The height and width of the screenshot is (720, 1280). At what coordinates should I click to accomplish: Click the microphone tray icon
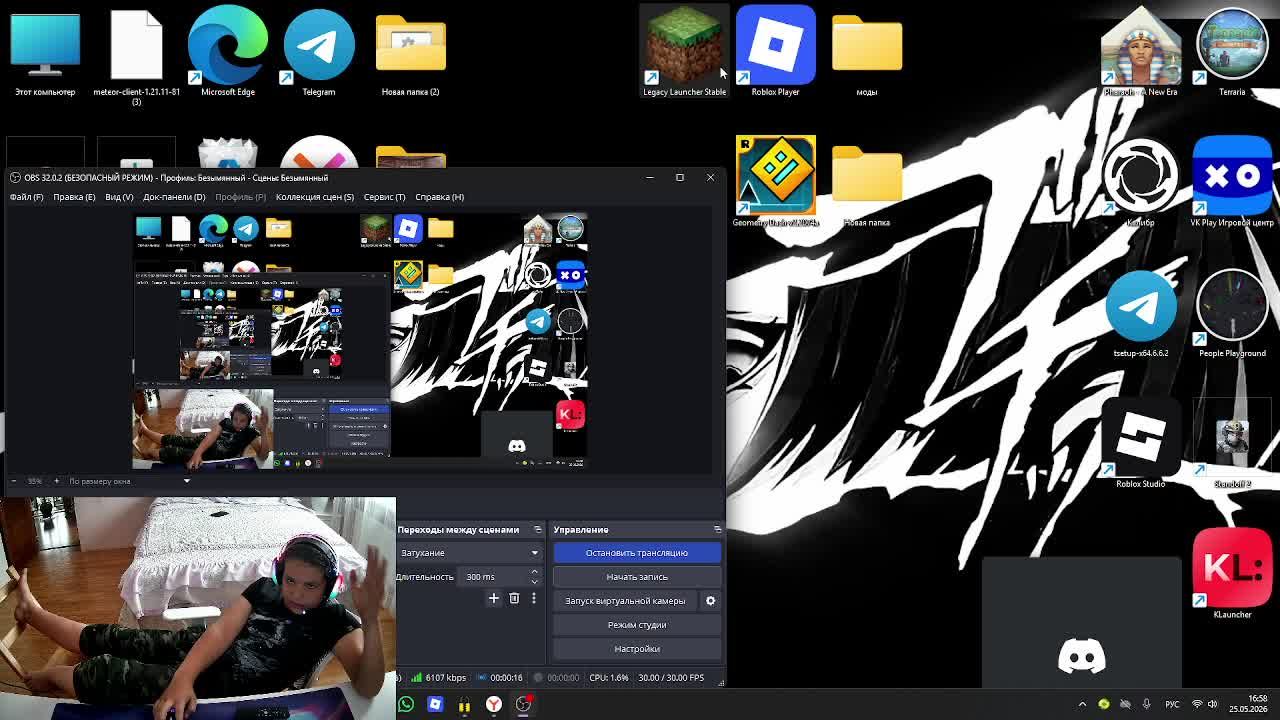(1146, 704)
